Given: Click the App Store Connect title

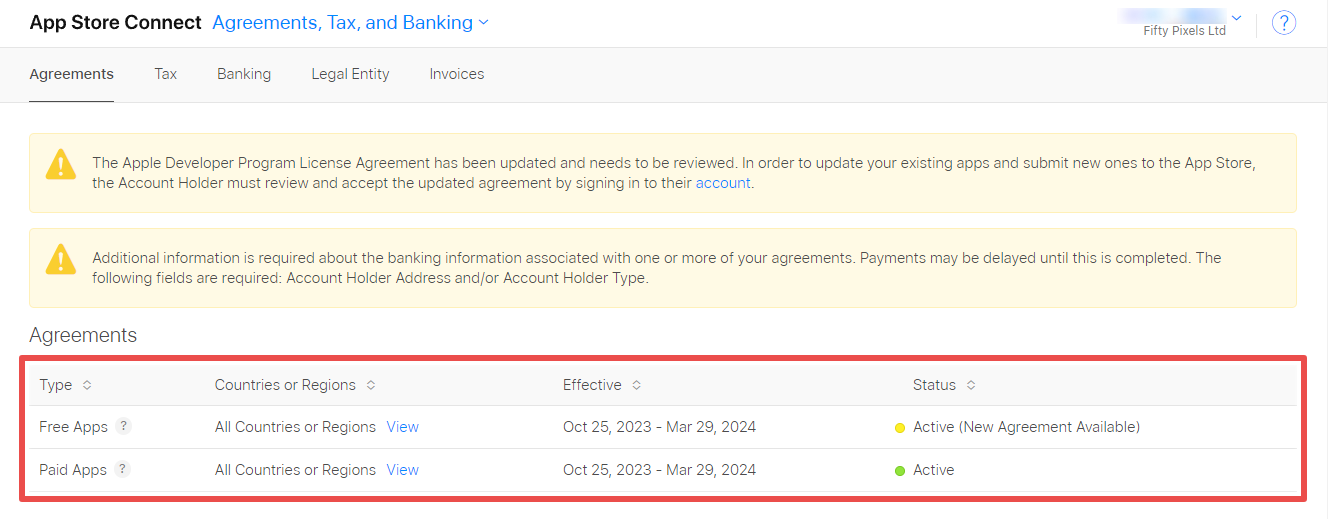Looking at the screenshot, I should click(x=115, y=22).
